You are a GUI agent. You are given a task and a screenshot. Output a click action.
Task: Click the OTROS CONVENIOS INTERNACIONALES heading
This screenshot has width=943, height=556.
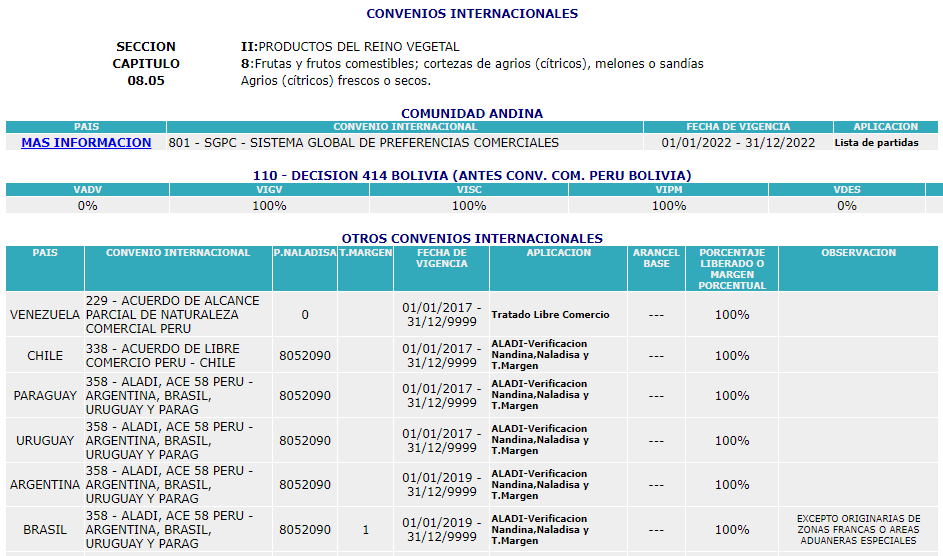[x=472, y=239]
